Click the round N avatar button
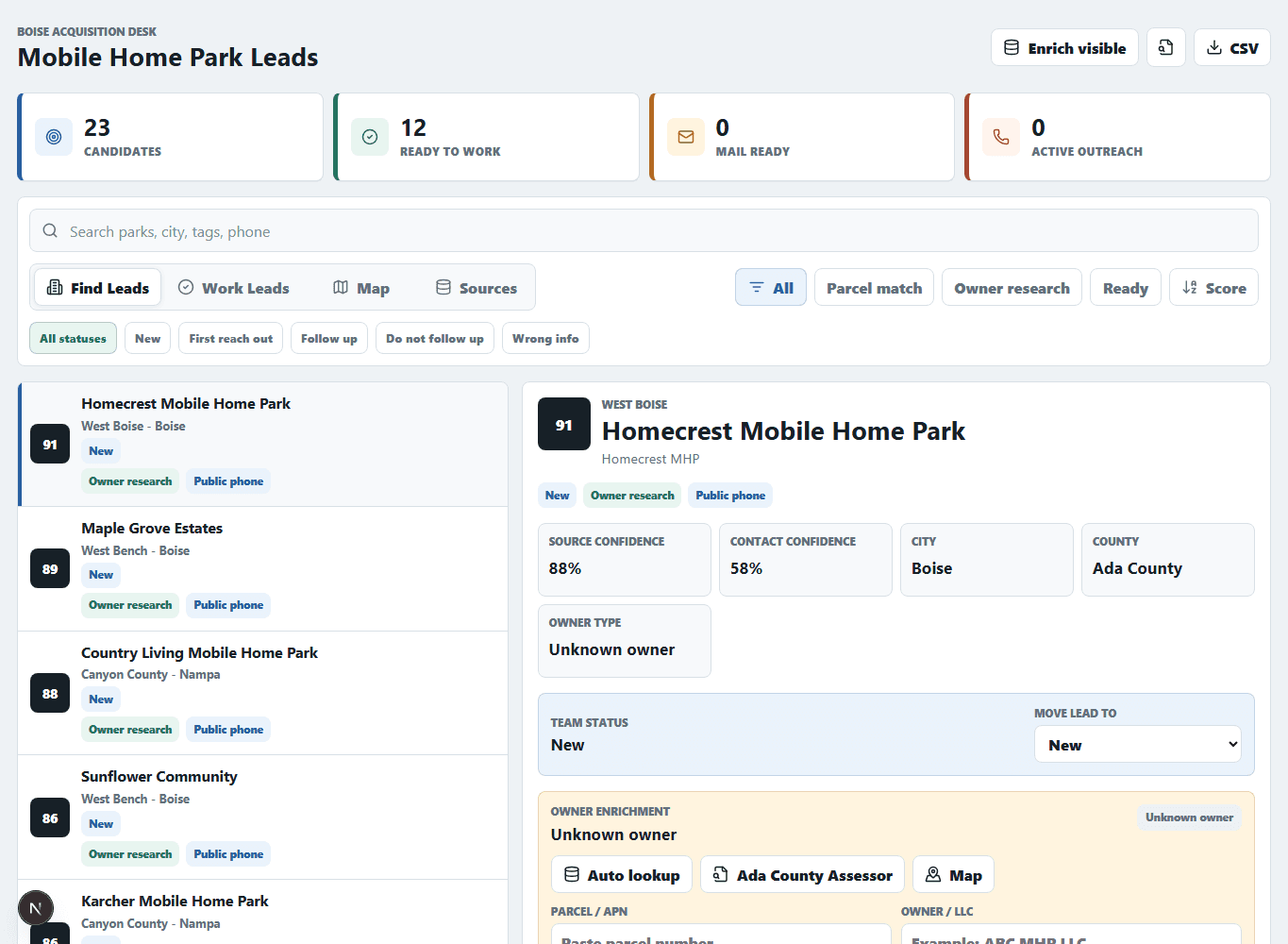 coord(36,909)
